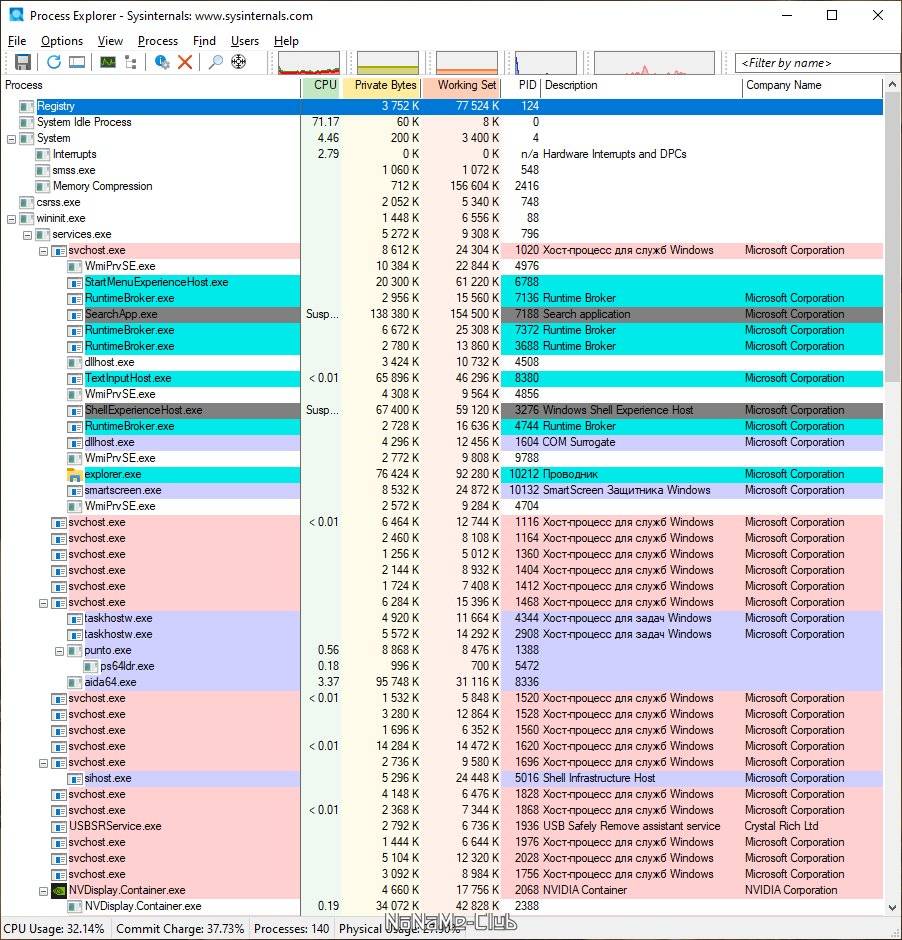The height and width of the screenshot is (940, 902).
Task: Sort by the Description column header
Action: click(x=641, y=85)
